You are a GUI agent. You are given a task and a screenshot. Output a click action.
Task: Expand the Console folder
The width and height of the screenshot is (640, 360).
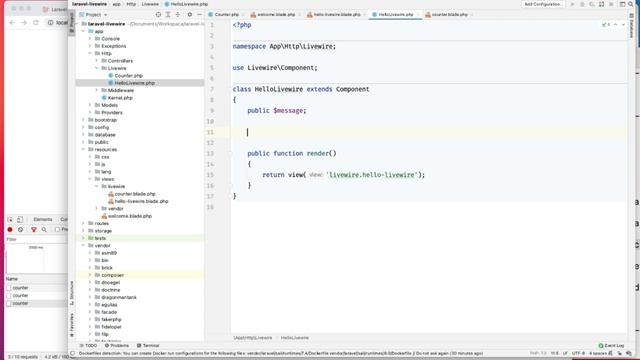(x=90, y=39)
